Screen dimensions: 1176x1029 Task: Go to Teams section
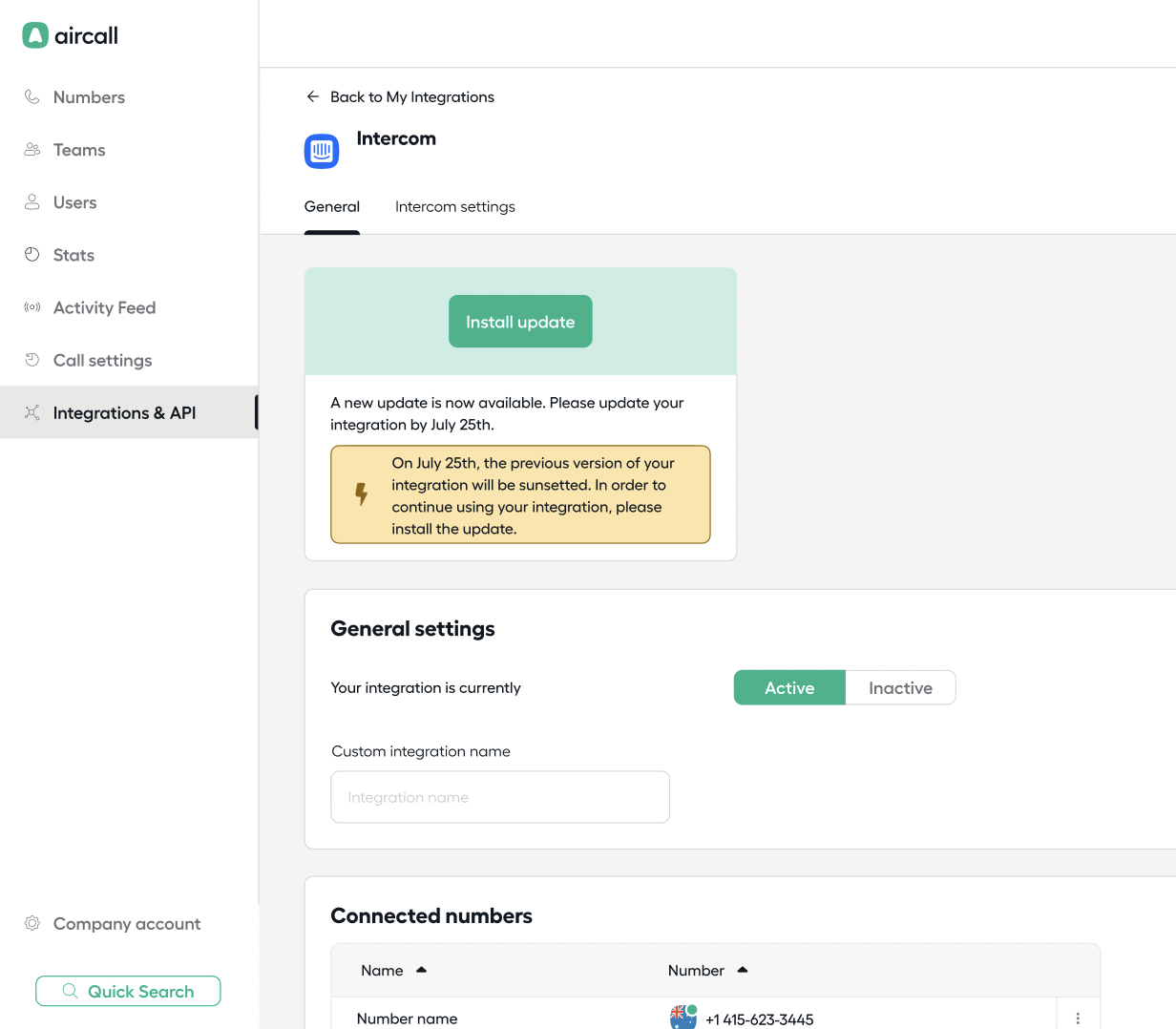129,150
